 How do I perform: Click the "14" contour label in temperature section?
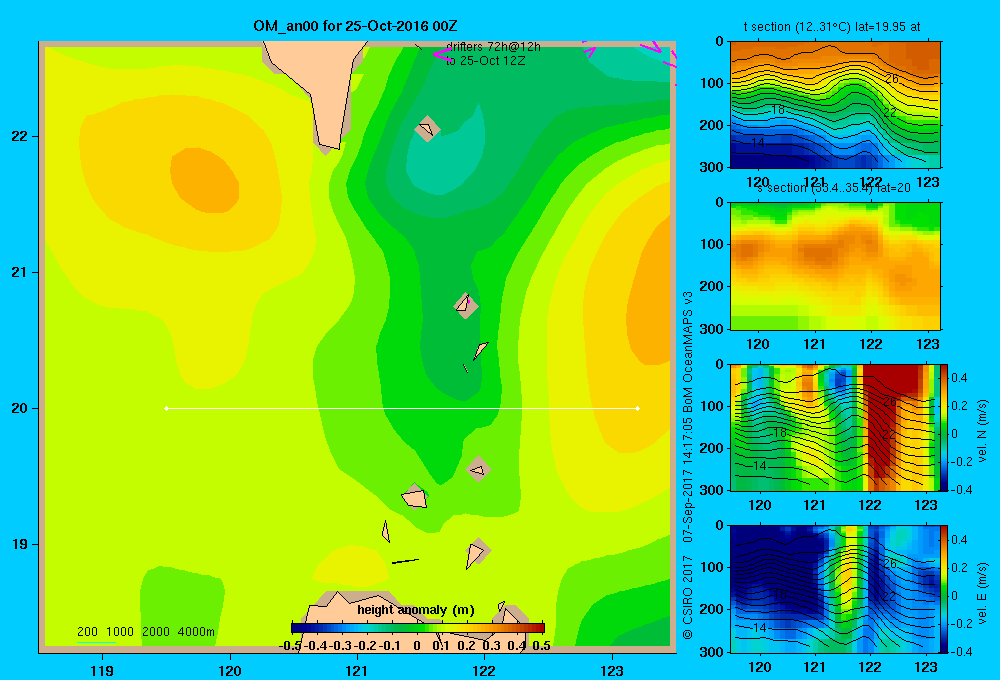point(758,143)
